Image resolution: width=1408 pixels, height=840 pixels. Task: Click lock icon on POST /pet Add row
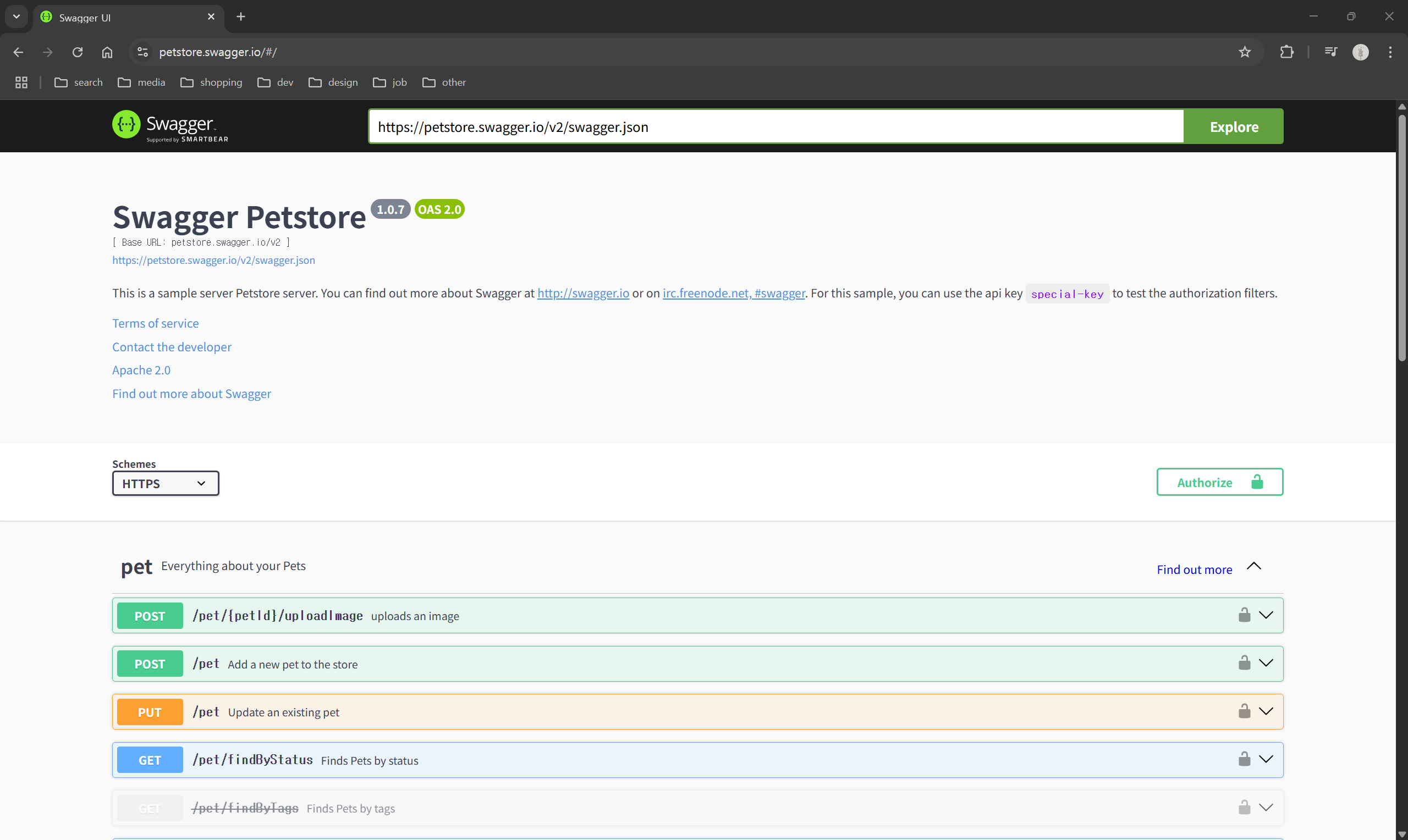(1244, 664)
